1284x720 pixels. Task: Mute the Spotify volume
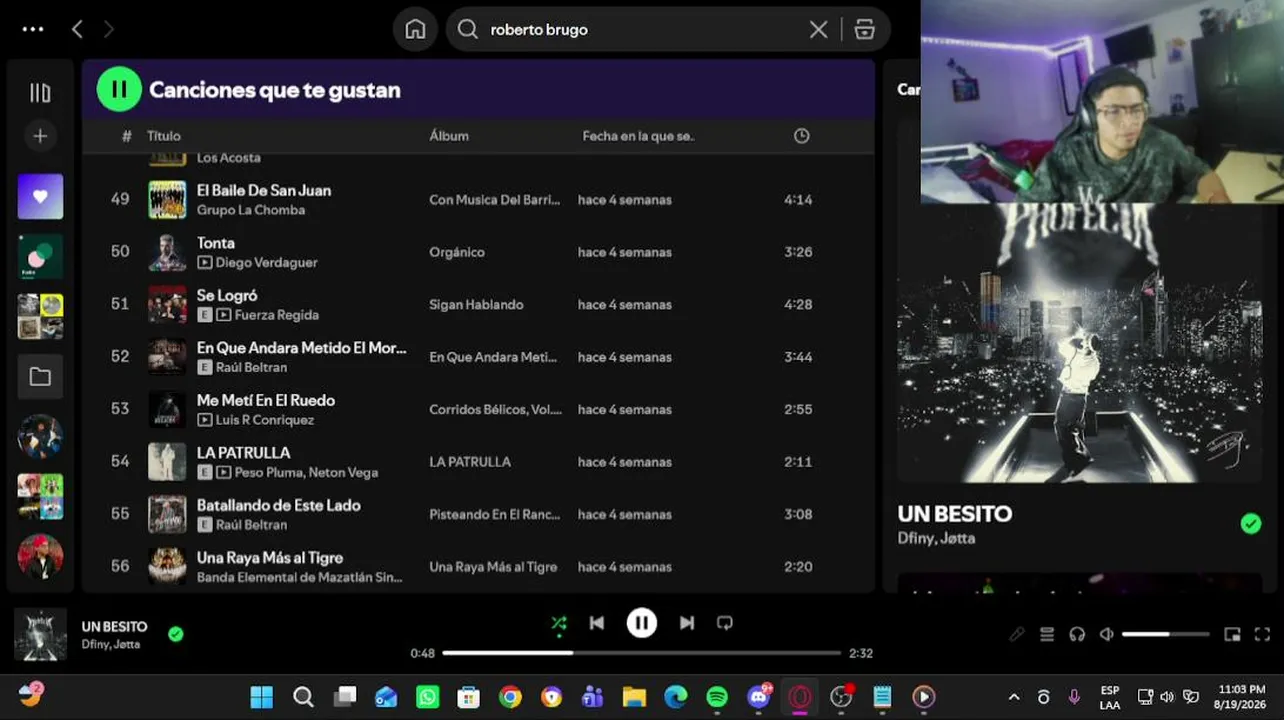1106,634
